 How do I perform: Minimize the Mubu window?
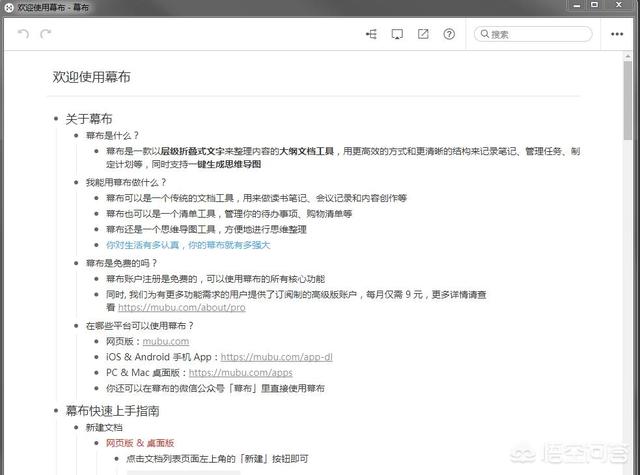577,5
